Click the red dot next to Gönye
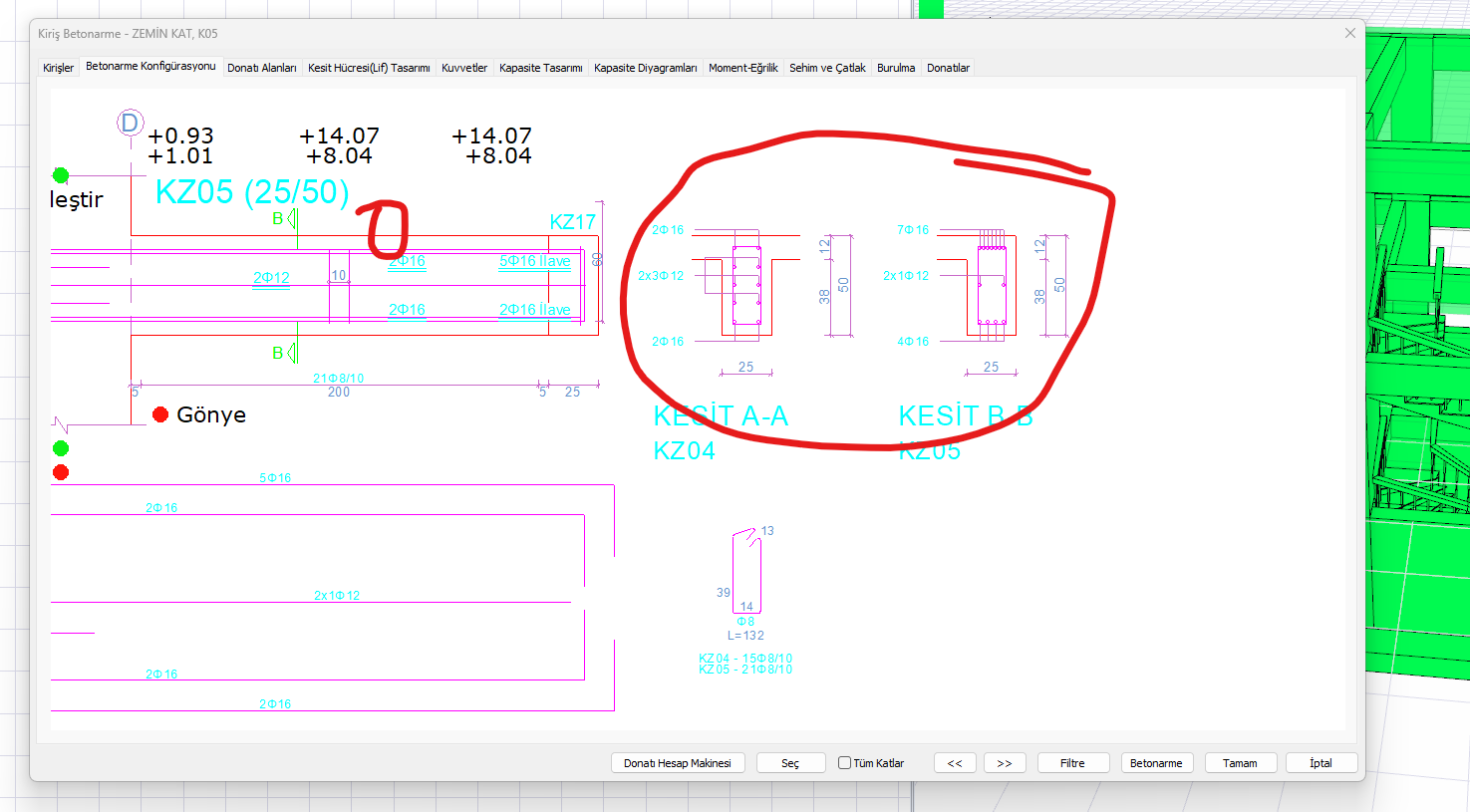This screenshot has width=1470, height=812. coord(160,414)
